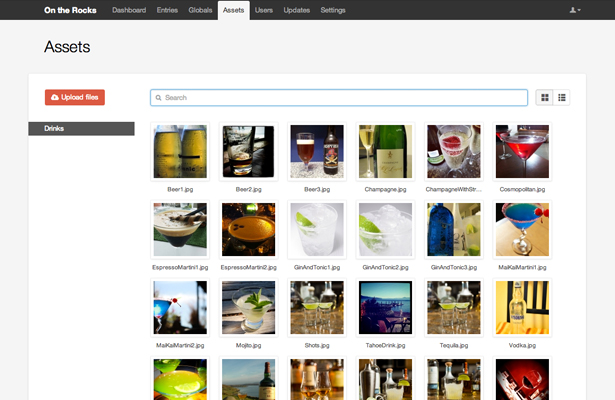Select the MaiKaiMartini2.jpg thumbnail
The width and height of the screenshot is (615, 400).
point(180,307)
